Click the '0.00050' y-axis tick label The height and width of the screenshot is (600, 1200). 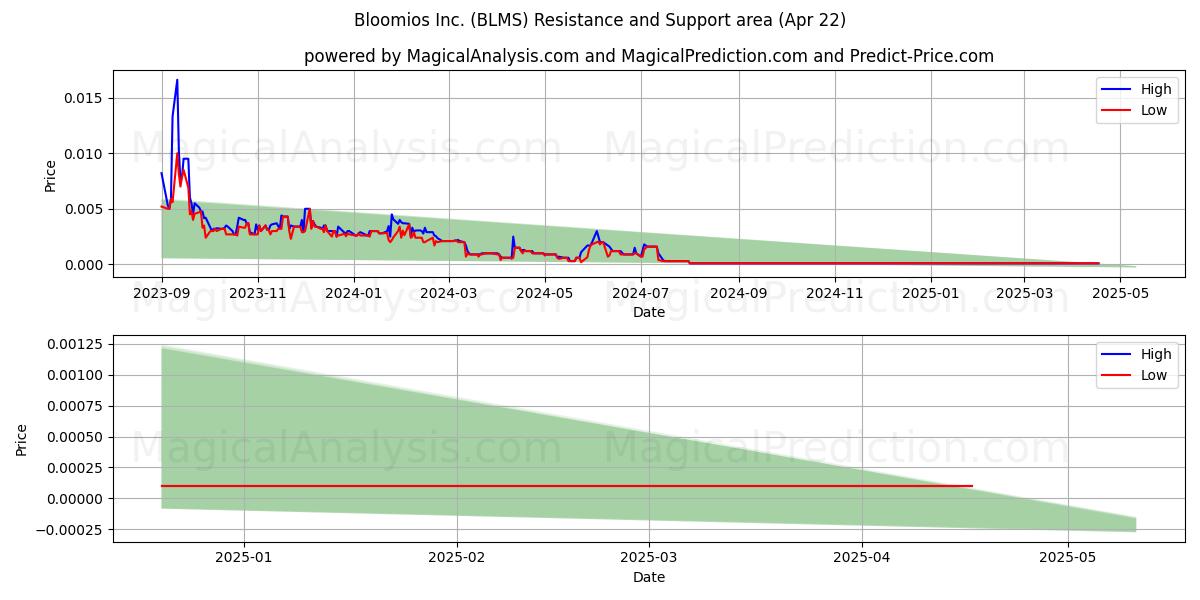pos(77,437)
